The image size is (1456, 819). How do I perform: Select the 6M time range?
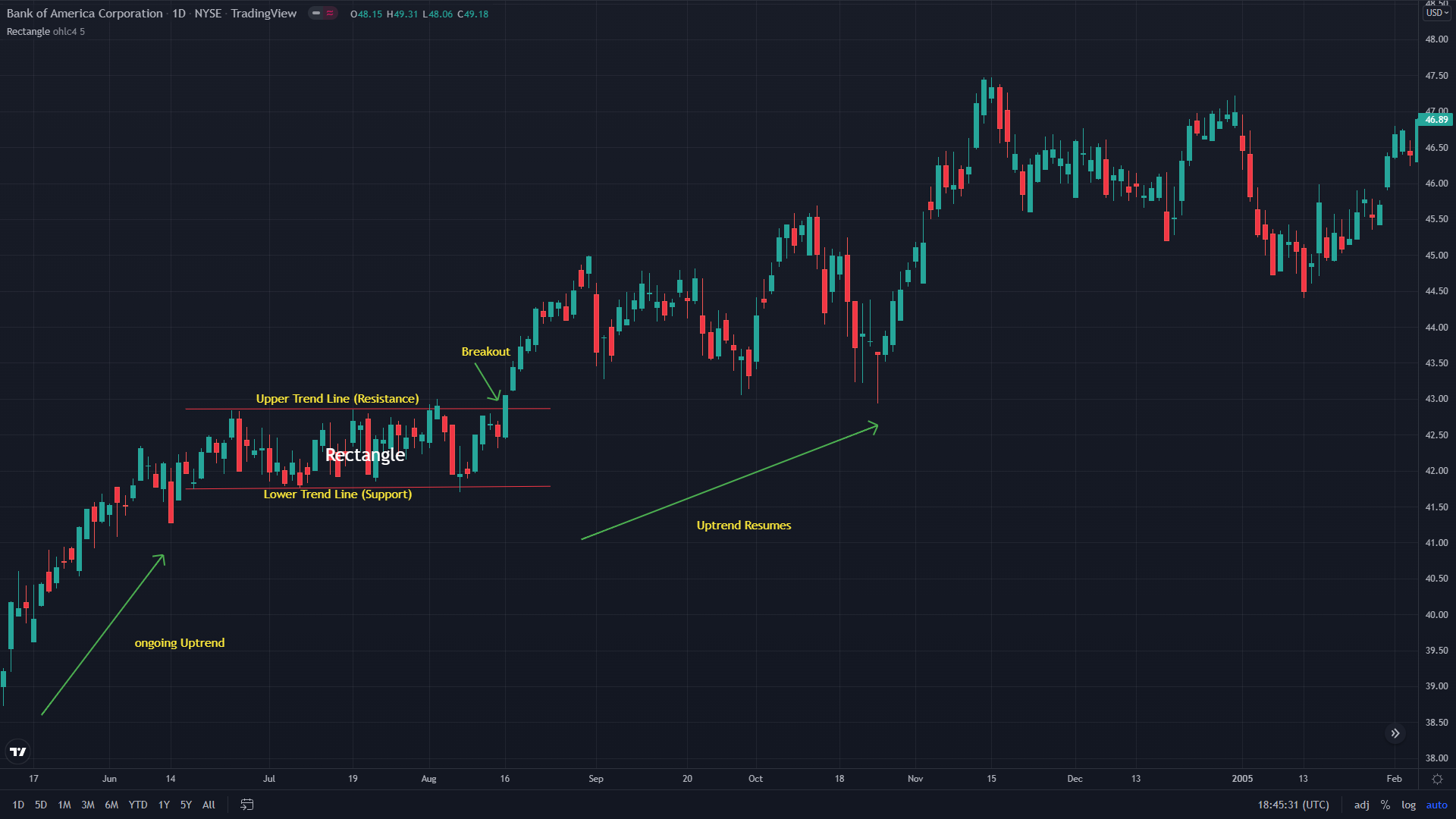pos(111,805)
